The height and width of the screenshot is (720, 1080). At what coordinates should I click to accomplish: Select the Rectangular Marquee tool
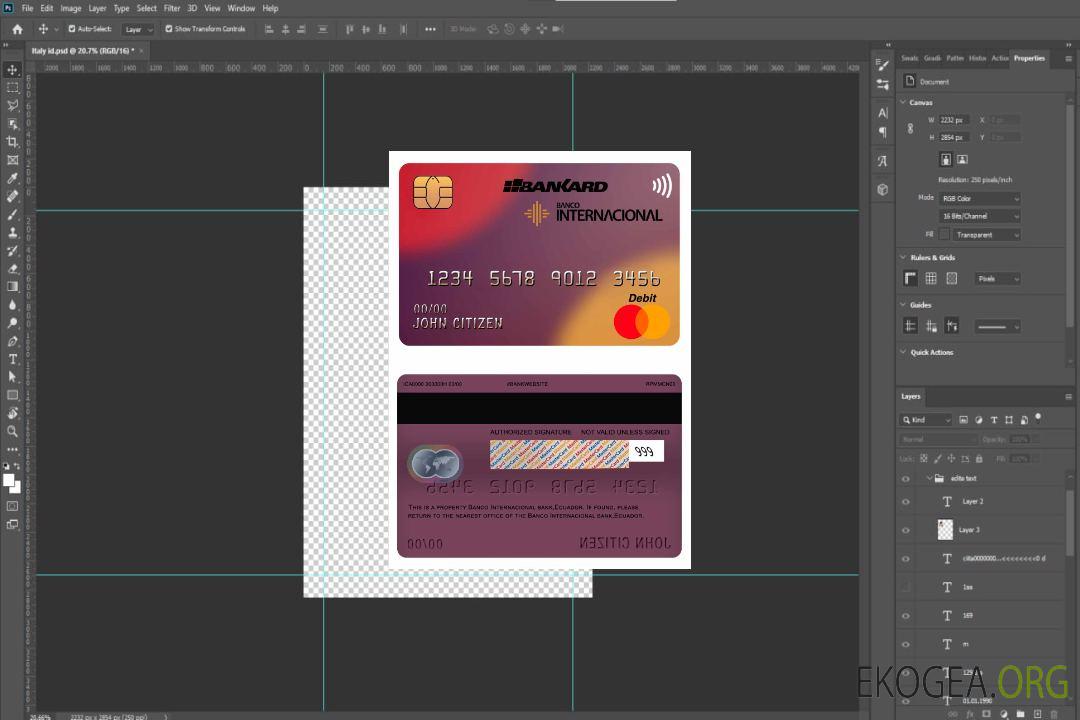coord(12,88)
